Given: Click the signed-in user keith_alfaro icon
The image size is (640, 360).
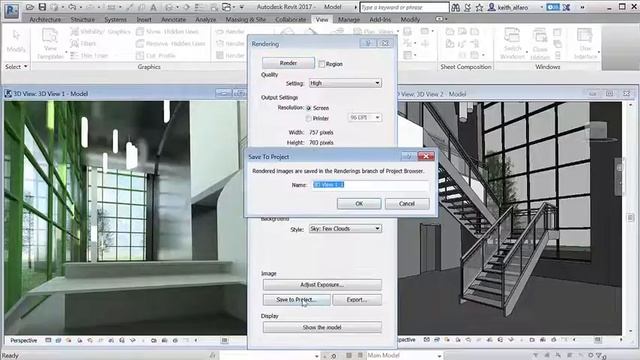Looking at the screenshot, I should click(492, 7).
